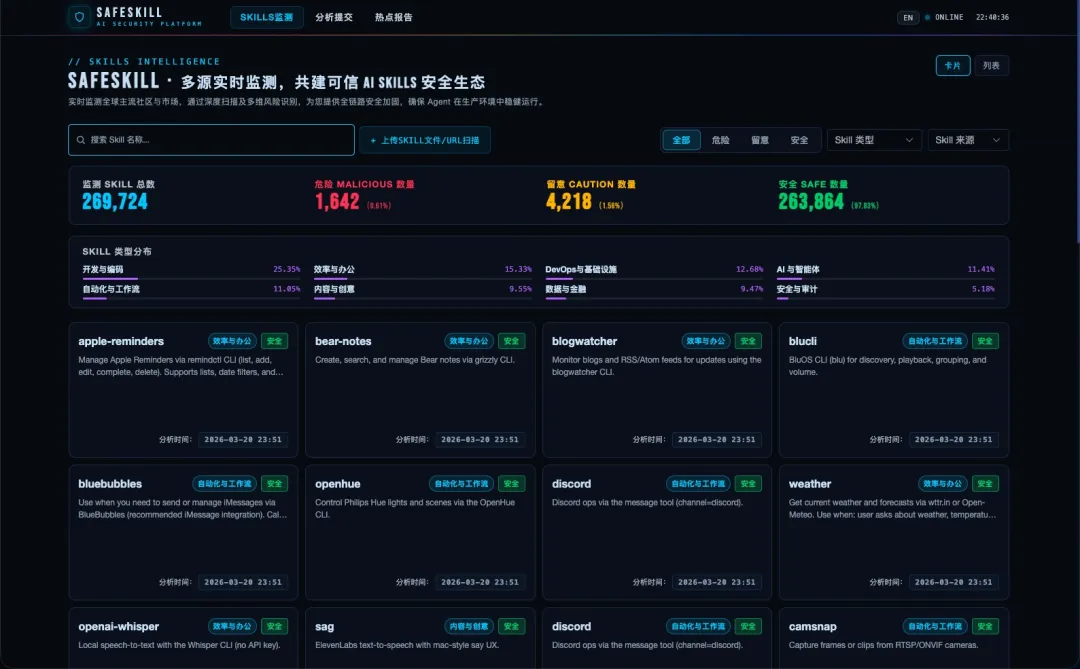Open the Skill 来源 dropdown
Image resolution: width=1080 pixels, height=669 pixels.
click(x=968, y=140)
